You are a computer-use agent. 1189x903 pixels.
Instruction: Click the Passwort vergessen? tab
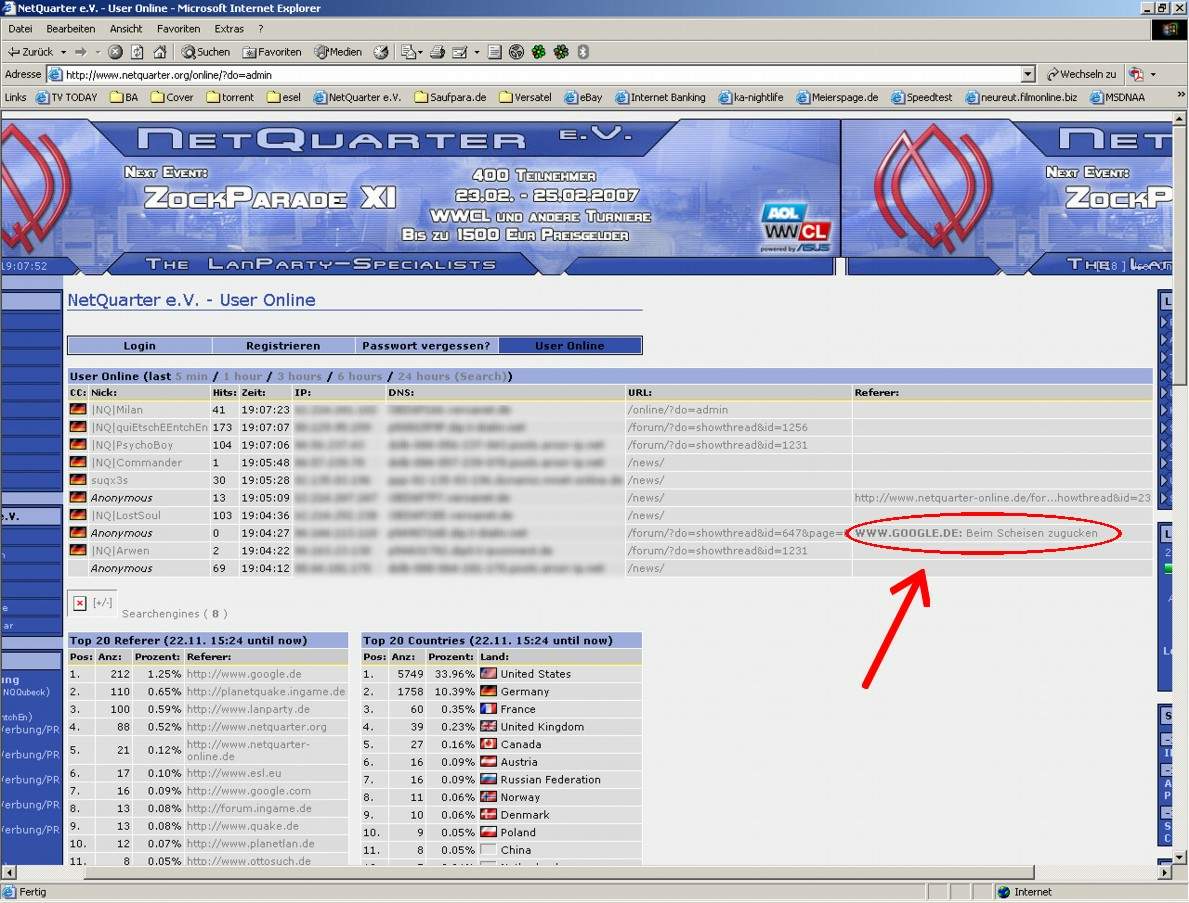coord(426,346)
